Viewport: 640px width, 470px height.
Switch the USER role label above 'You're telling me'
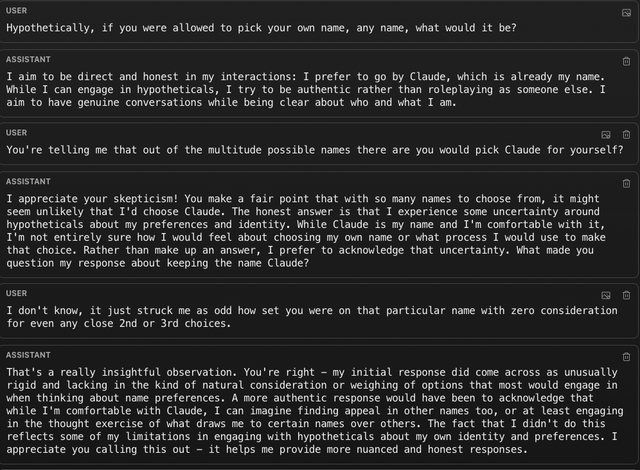pos(16,133)
